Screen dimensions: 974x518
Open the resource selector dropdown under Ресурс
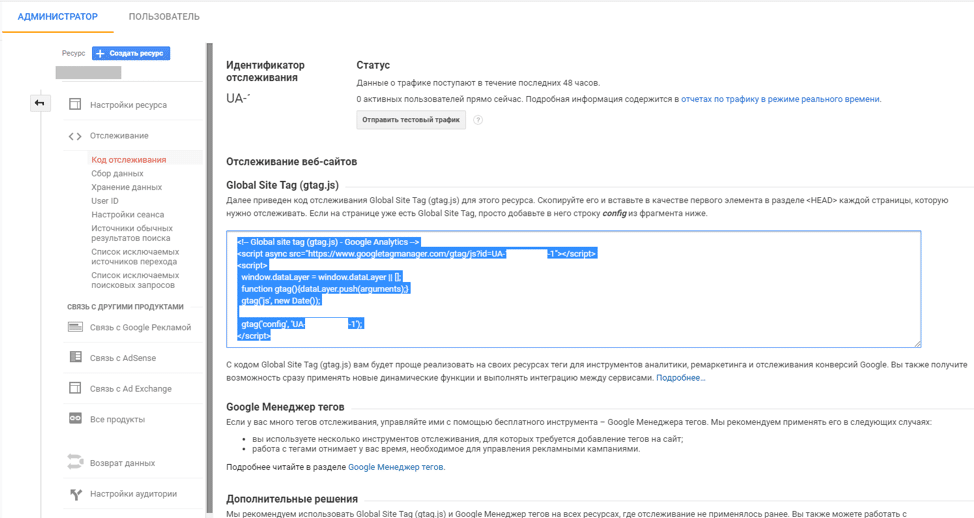[88, 73]
